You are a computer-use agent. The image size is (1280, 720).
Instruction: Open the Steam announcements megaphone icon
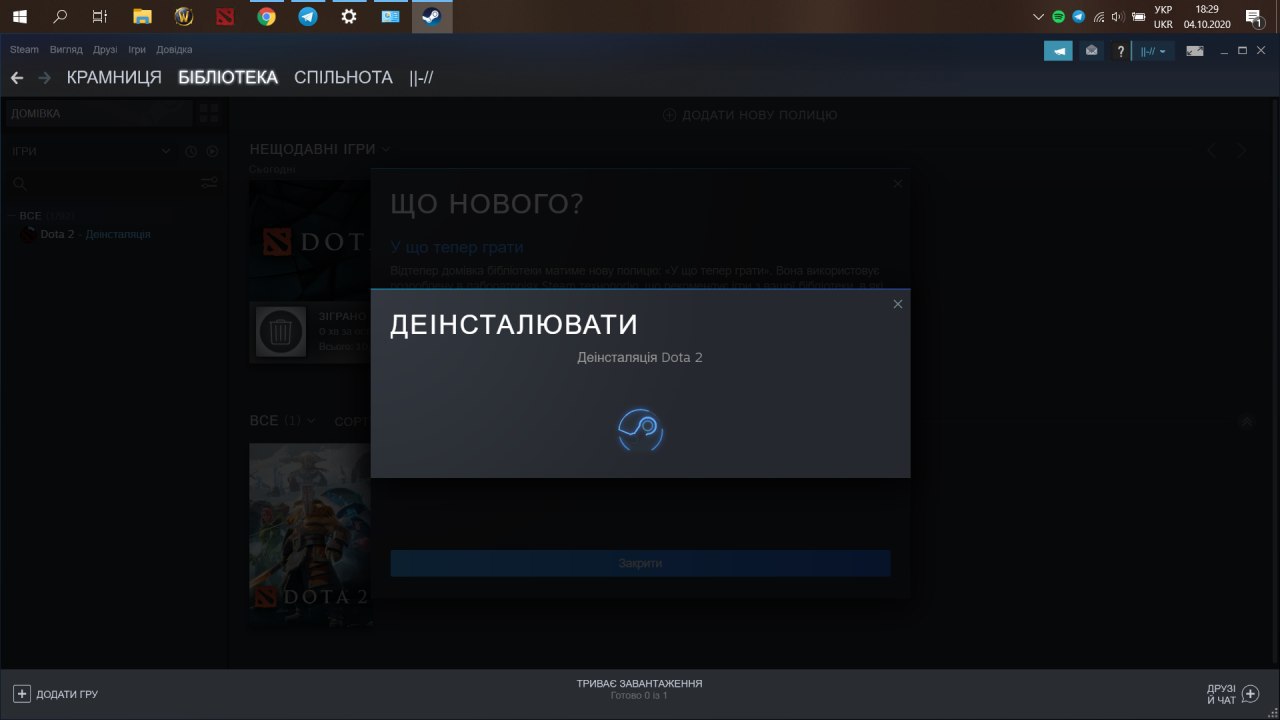pyautogui.click(x=1058, y=50)
